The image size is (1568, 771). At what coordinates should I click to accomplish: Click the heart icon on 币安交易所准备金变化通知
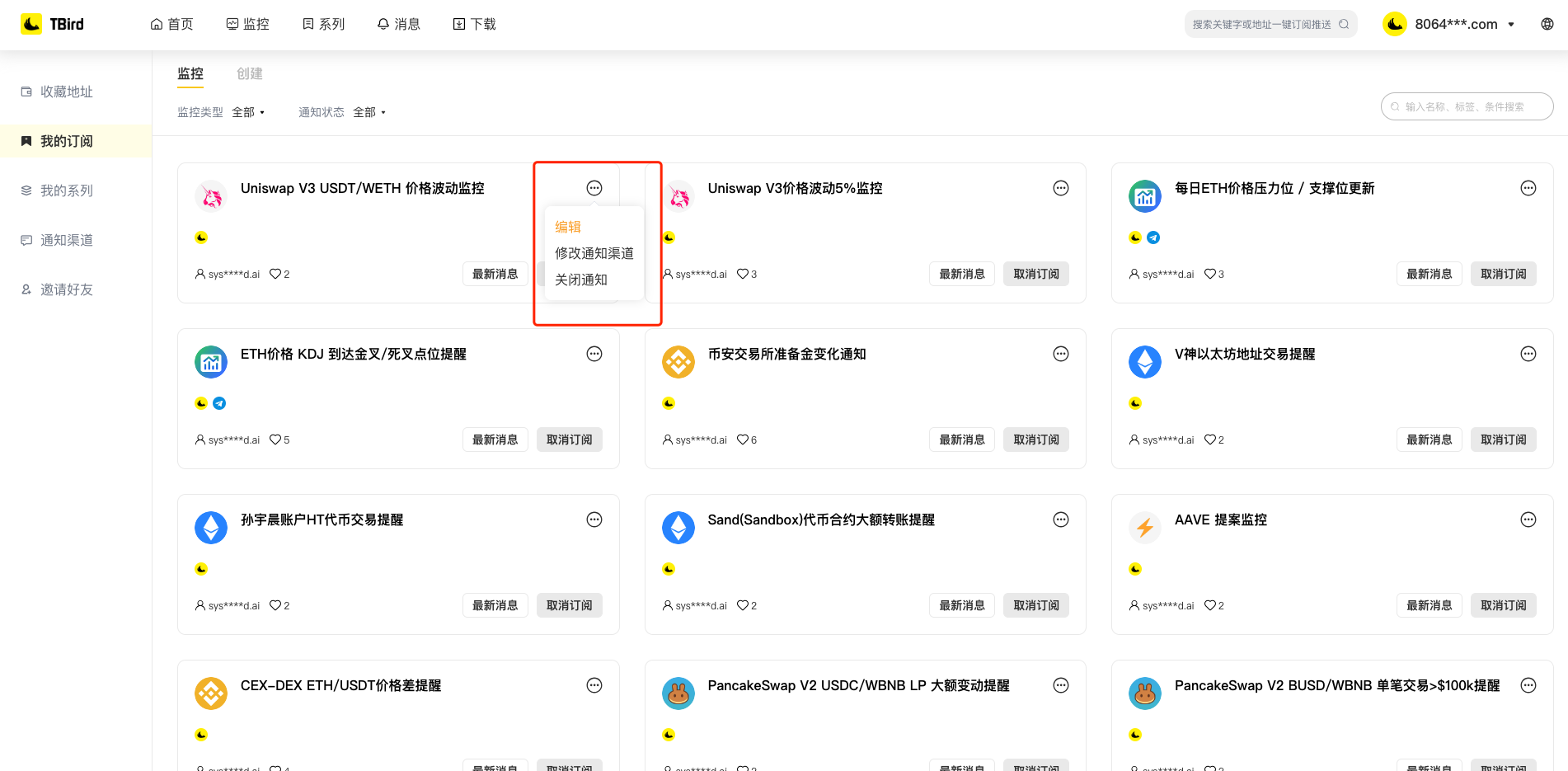(742, 440)
